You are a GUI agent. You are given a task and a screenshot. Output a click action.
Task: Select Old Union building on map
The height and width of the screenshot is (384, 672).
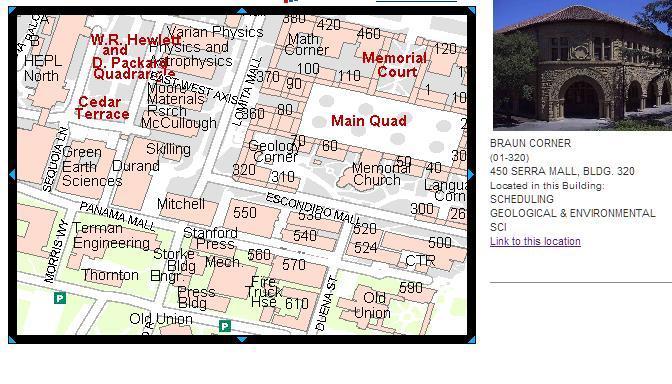(372, 305)
